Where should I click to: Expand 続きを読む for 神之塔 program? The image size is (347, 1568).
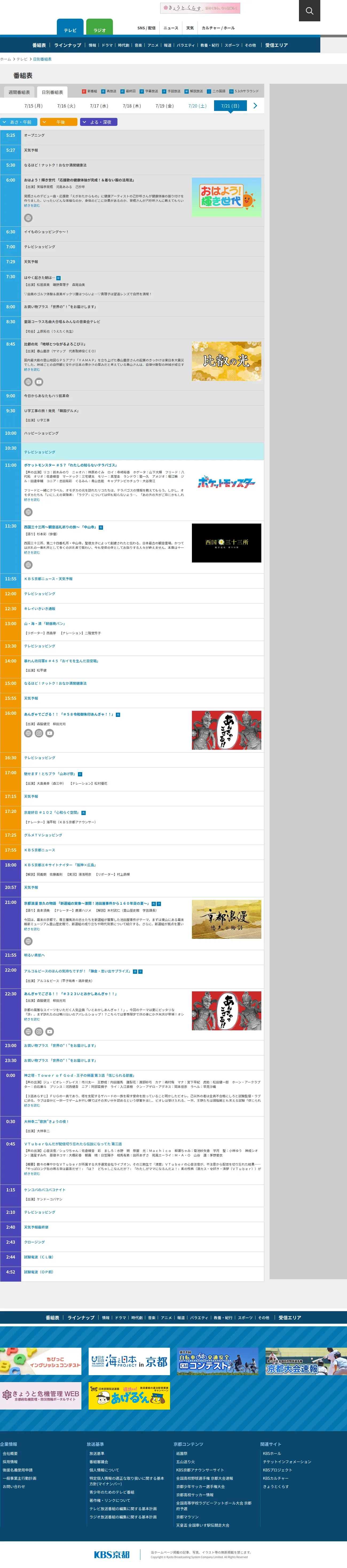coord(32,1106)
